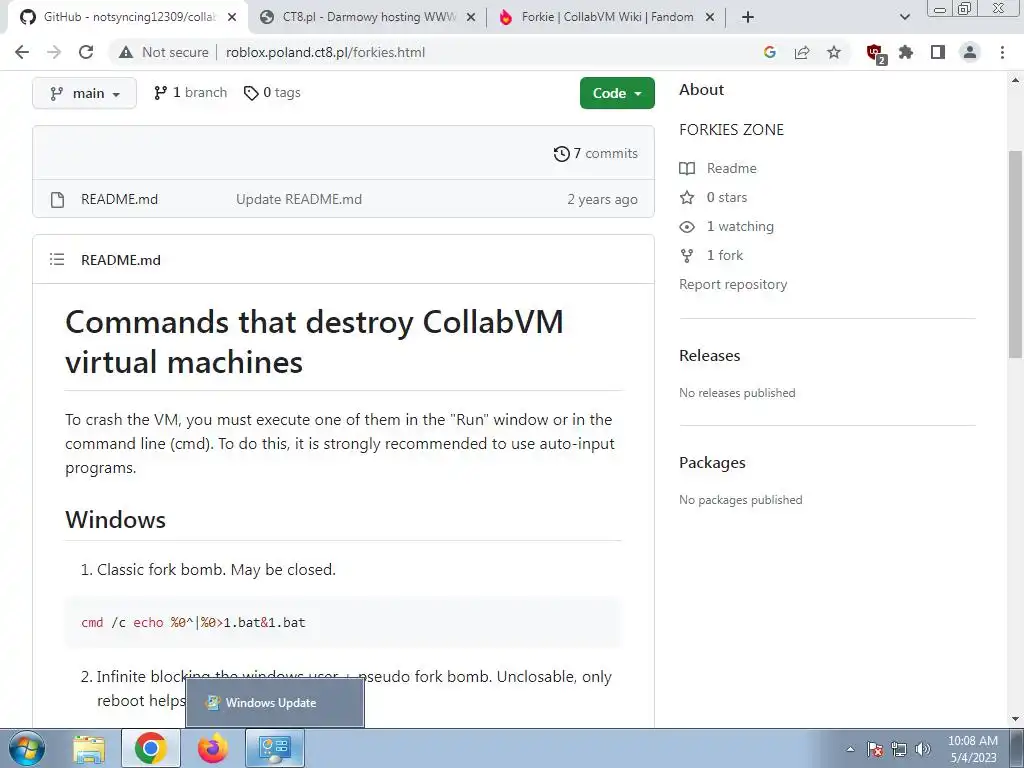Viewport: 1024px width, 768px height.
Task: Click the Not secure warning icon
Action: pos(126,52)
